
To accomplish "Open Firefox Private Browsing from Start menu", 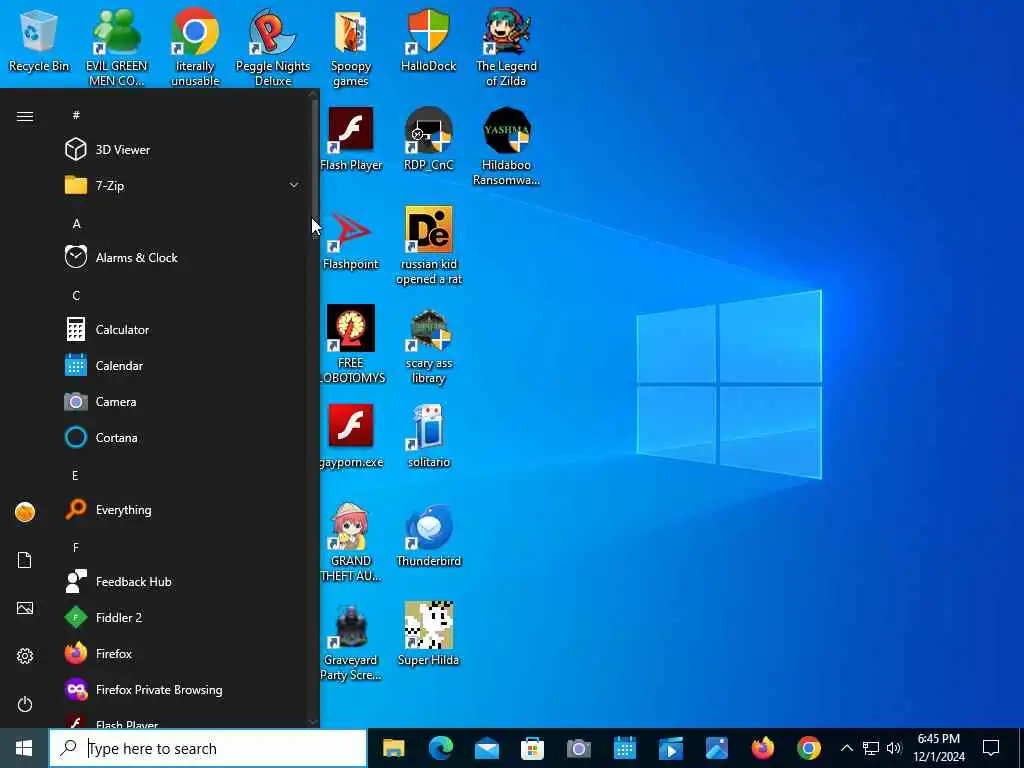I will tap(183, 690).
